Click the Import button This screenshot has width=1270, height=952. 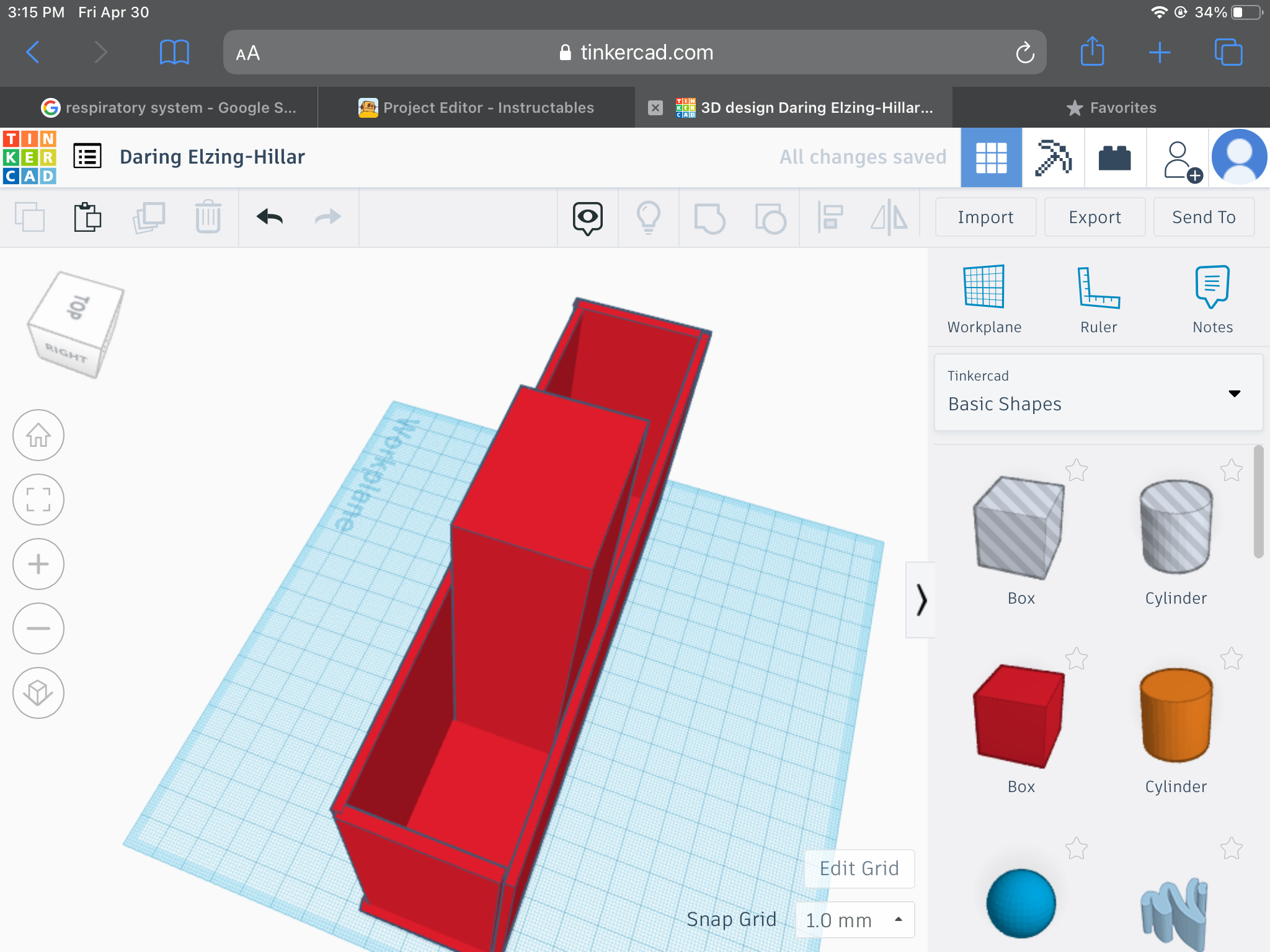[985, 217]
